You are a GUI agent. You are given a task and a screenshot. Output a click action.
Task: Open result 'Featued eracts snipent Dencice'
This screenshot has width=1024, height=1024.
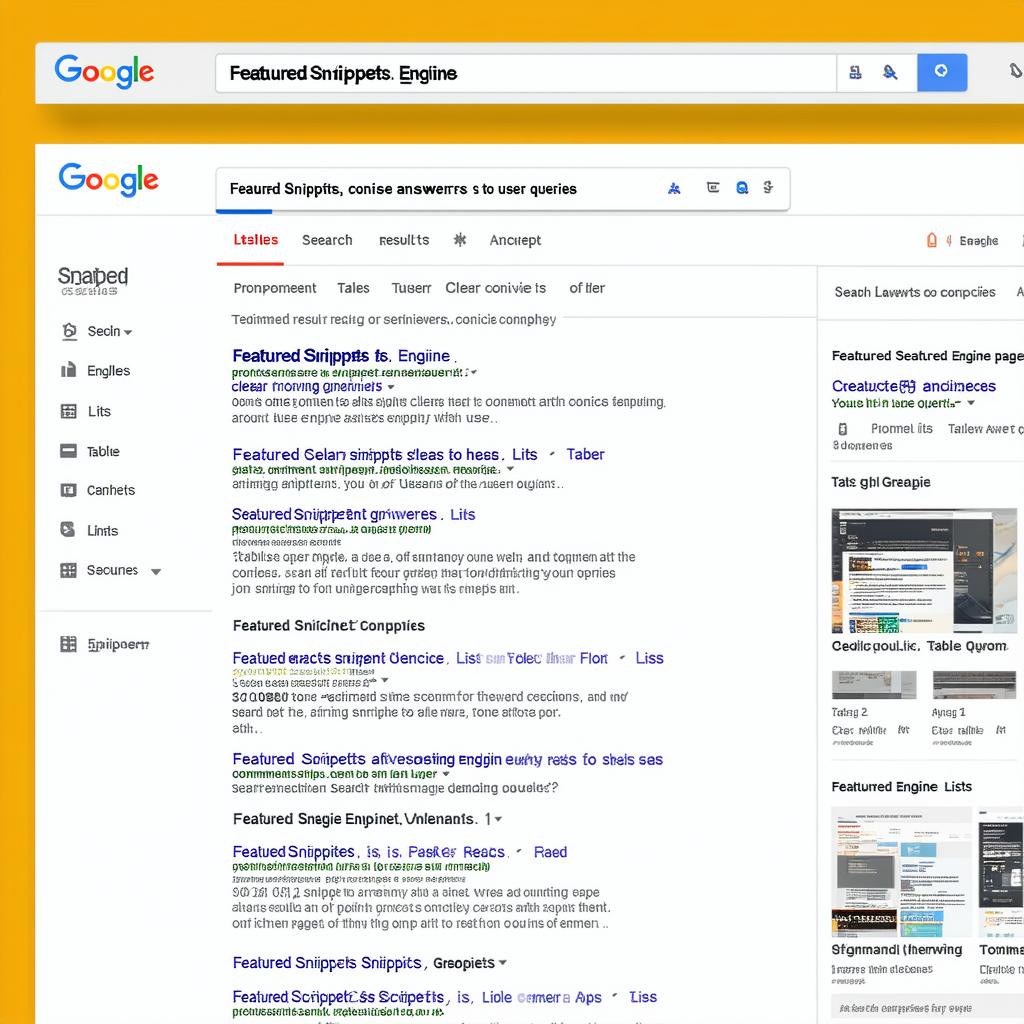[338, 658]
